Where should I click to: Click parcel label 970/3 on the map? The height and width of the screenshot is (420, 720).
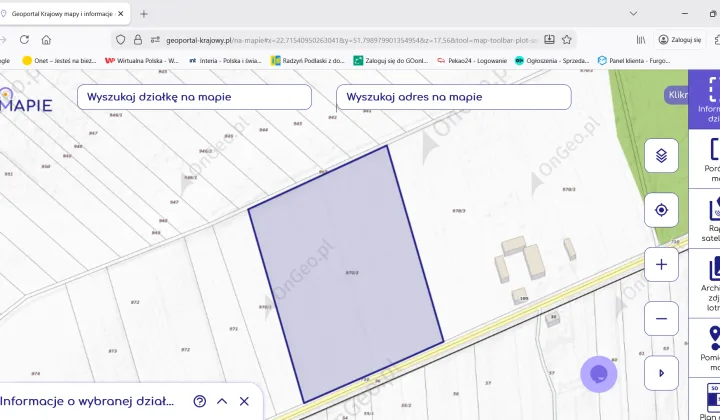[x=459, y=211]
